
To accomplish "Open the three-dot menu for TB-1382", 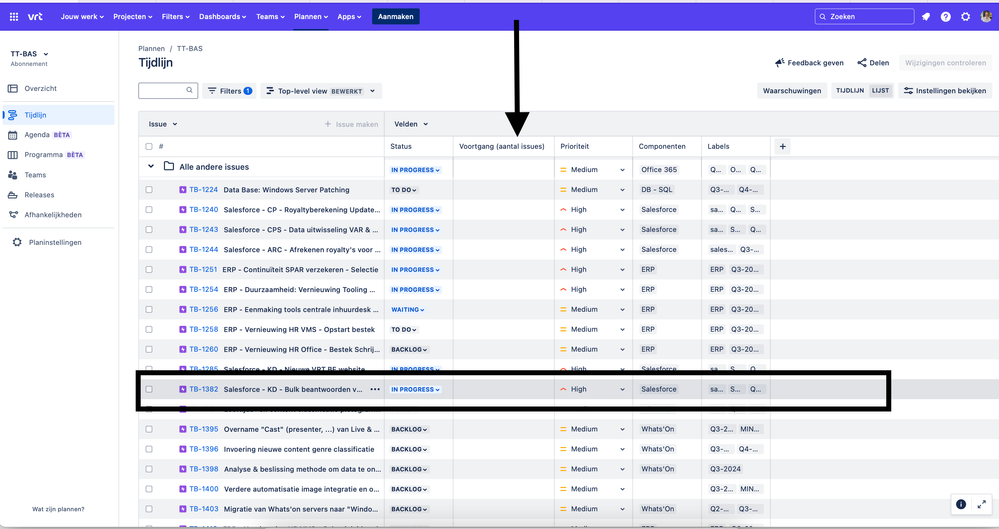I will pos(375,389).
